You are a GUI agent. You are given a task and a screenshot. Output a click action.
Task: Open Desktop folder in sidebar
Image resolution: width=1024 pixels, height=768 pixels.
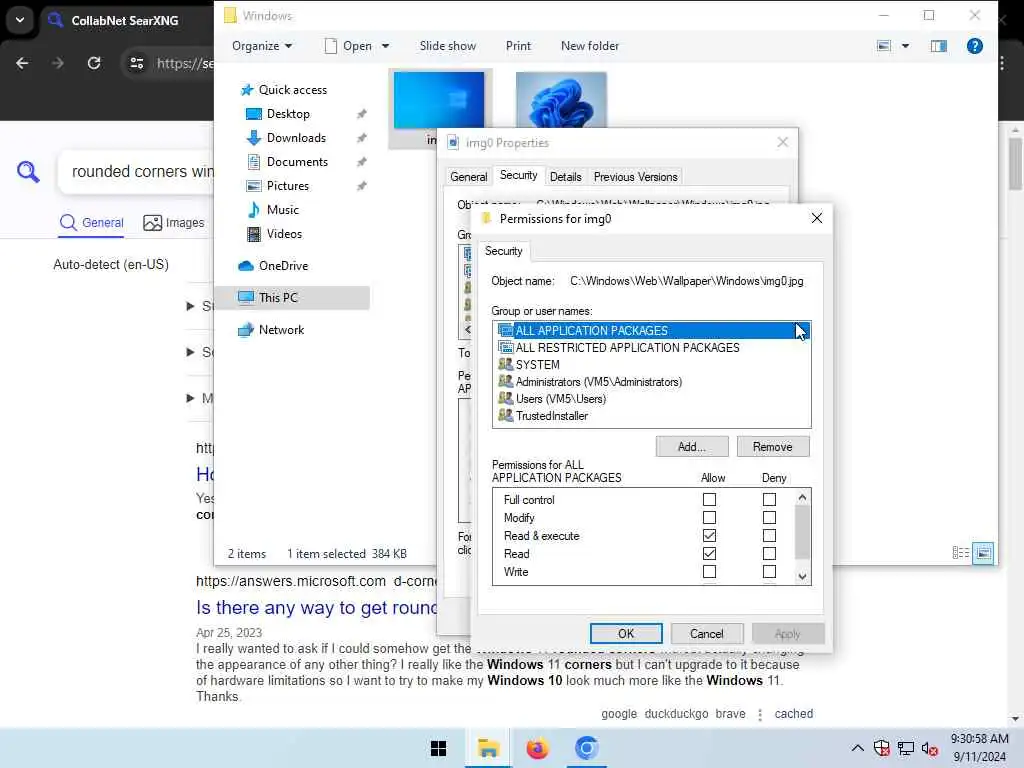[x=288, y=114]
